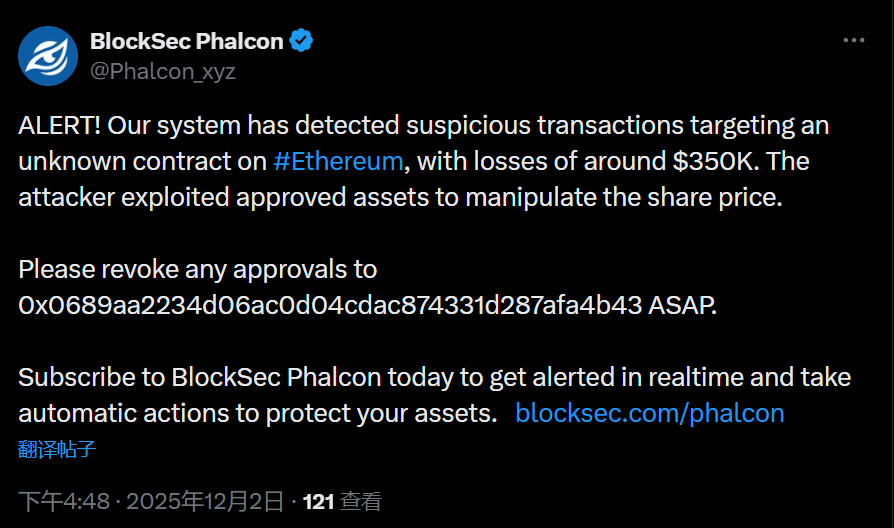
Task: Open the @Phalcon_xyz handle link
Action: click(163, 71)
